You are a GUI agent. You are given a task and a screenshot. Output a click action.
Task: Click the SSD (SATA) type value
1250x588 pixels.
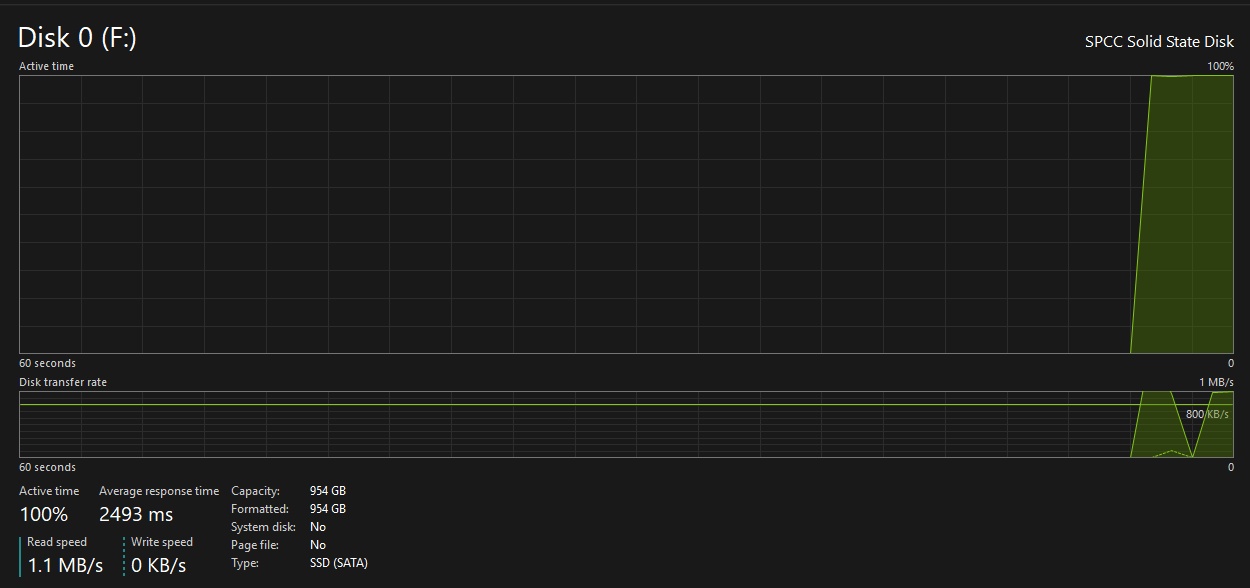[x=338, y=563]
